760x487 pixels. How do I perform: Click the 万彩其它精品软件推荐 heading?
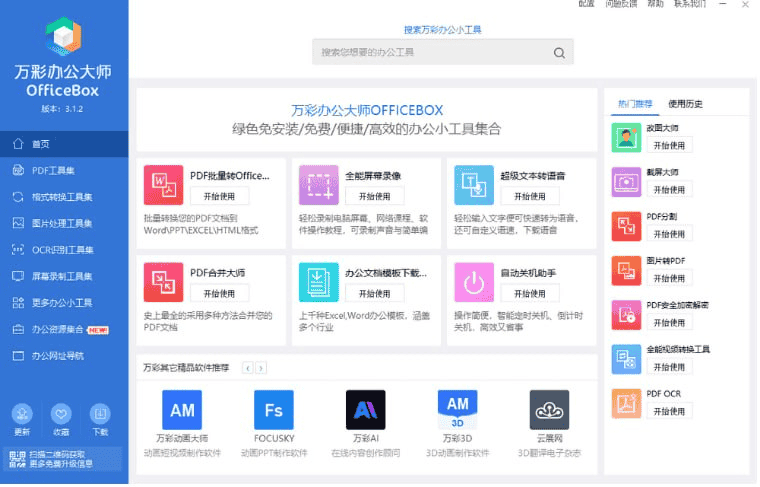click(x=187, y=369)
